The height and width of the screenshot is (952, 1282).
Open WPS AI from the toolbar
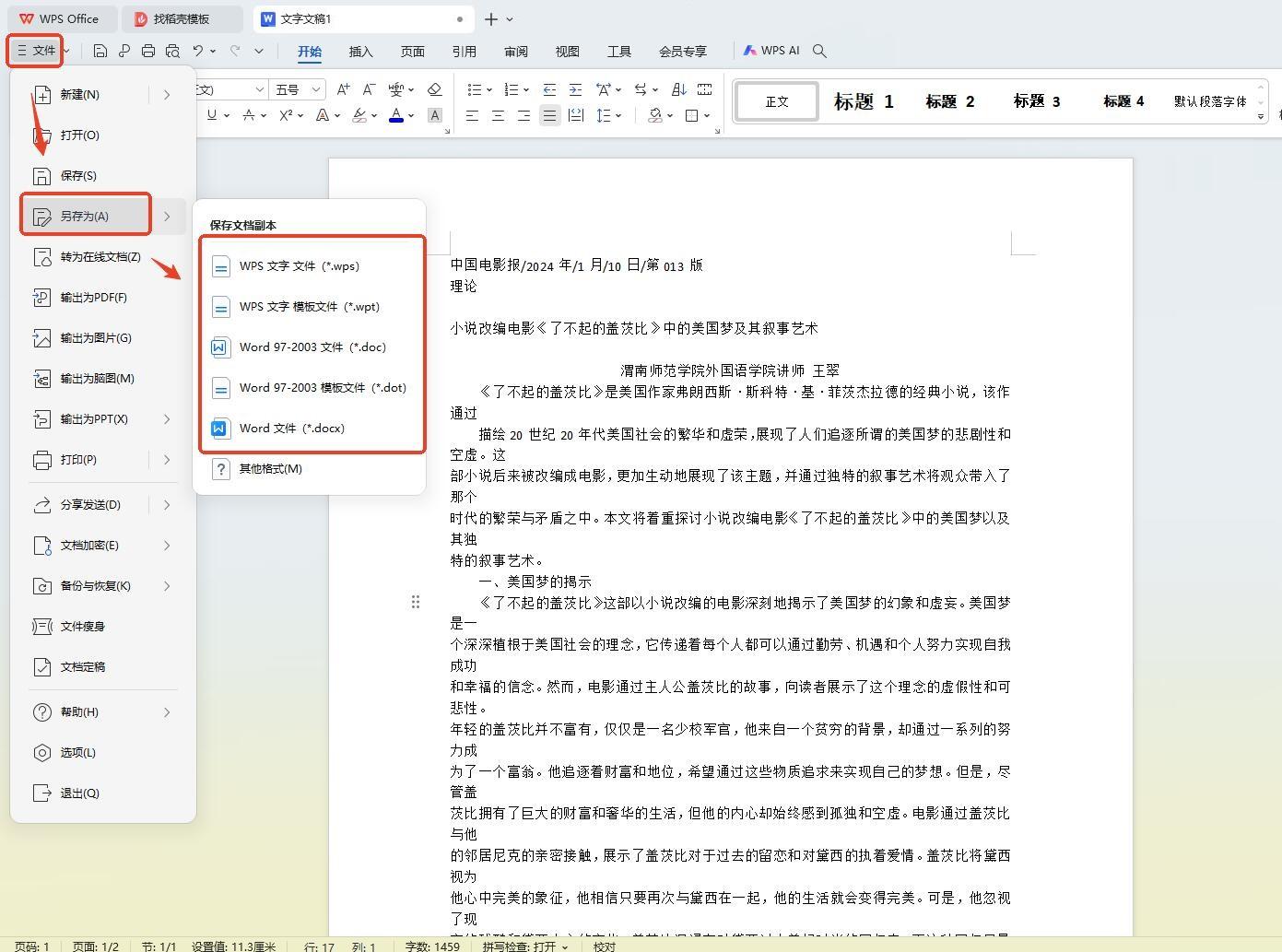pyautogui.click(x=771, y=51)
